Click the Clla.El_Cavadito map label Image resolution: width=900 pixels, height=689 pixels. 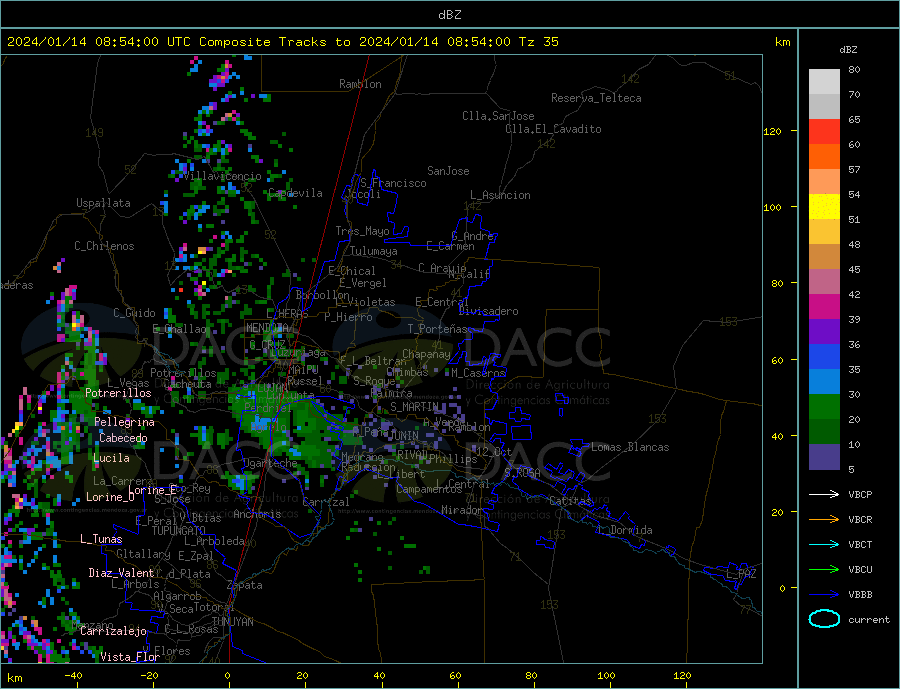coord(553,129)
